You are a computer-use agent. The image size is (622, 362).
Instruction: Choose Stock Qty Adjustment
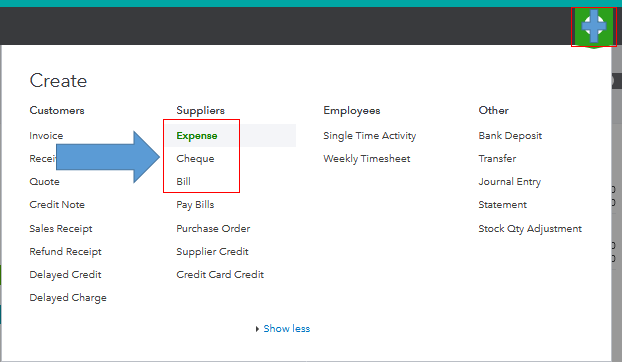point(530,229)
